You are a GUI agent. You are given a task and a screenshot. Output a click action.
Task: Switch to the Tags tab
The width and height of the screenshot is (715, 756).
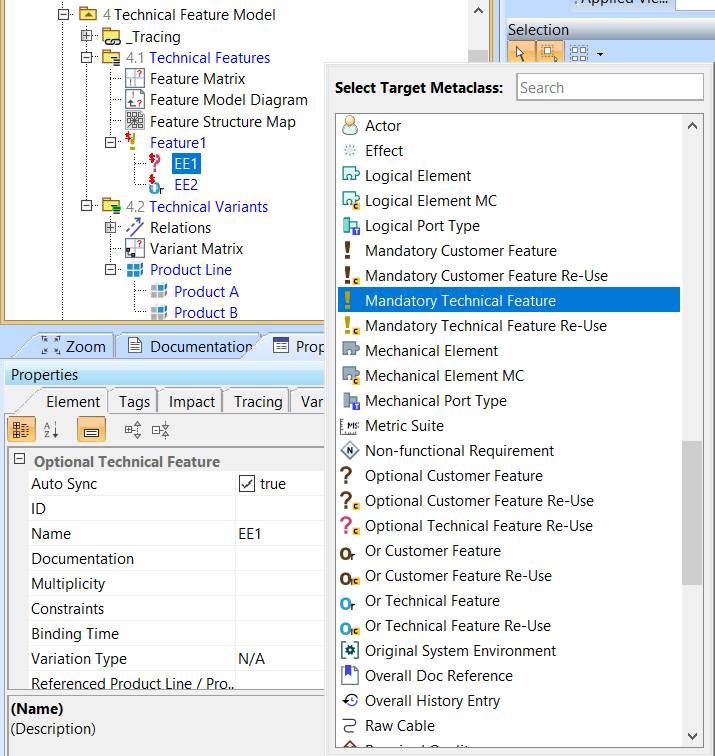(x=134, y=401)
